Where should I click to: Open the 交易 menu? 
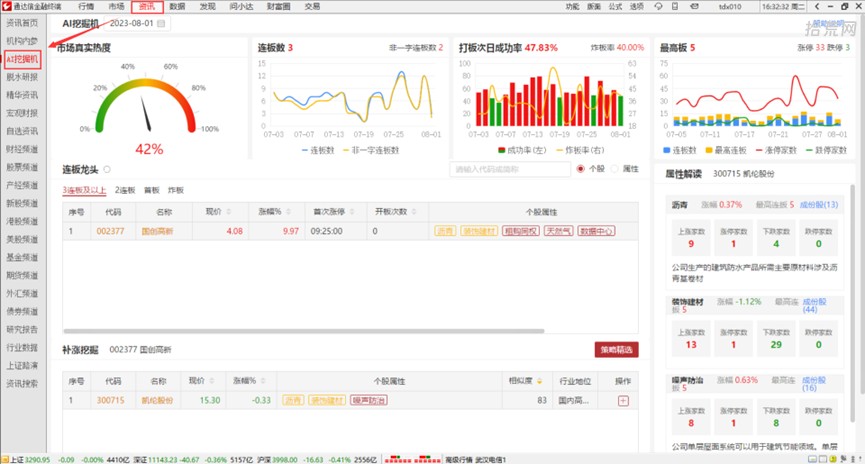[x=312, y=7]
